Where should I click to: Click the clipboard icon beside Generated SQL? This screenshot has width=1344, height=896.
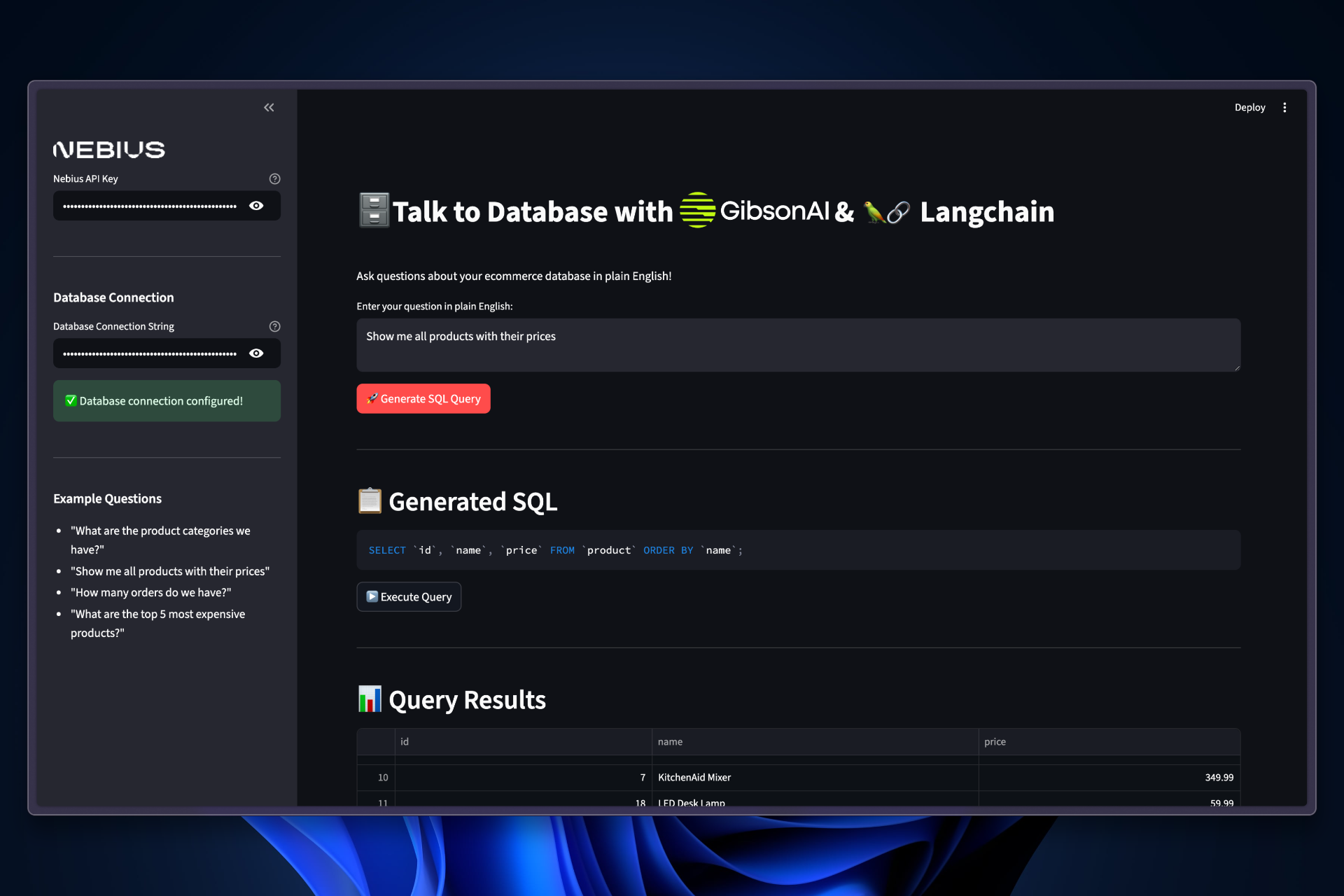[x=370, y=501]
